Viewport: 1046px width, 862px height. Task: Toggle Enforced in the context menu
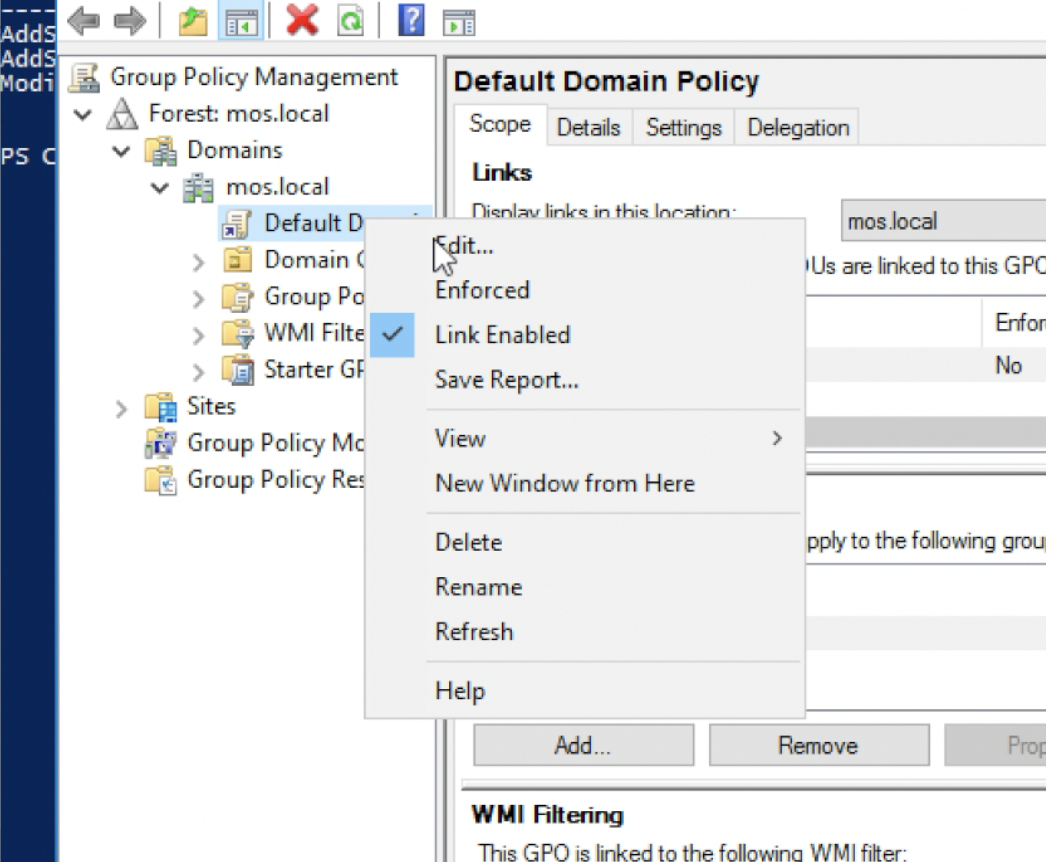click(x=482, y=290)
